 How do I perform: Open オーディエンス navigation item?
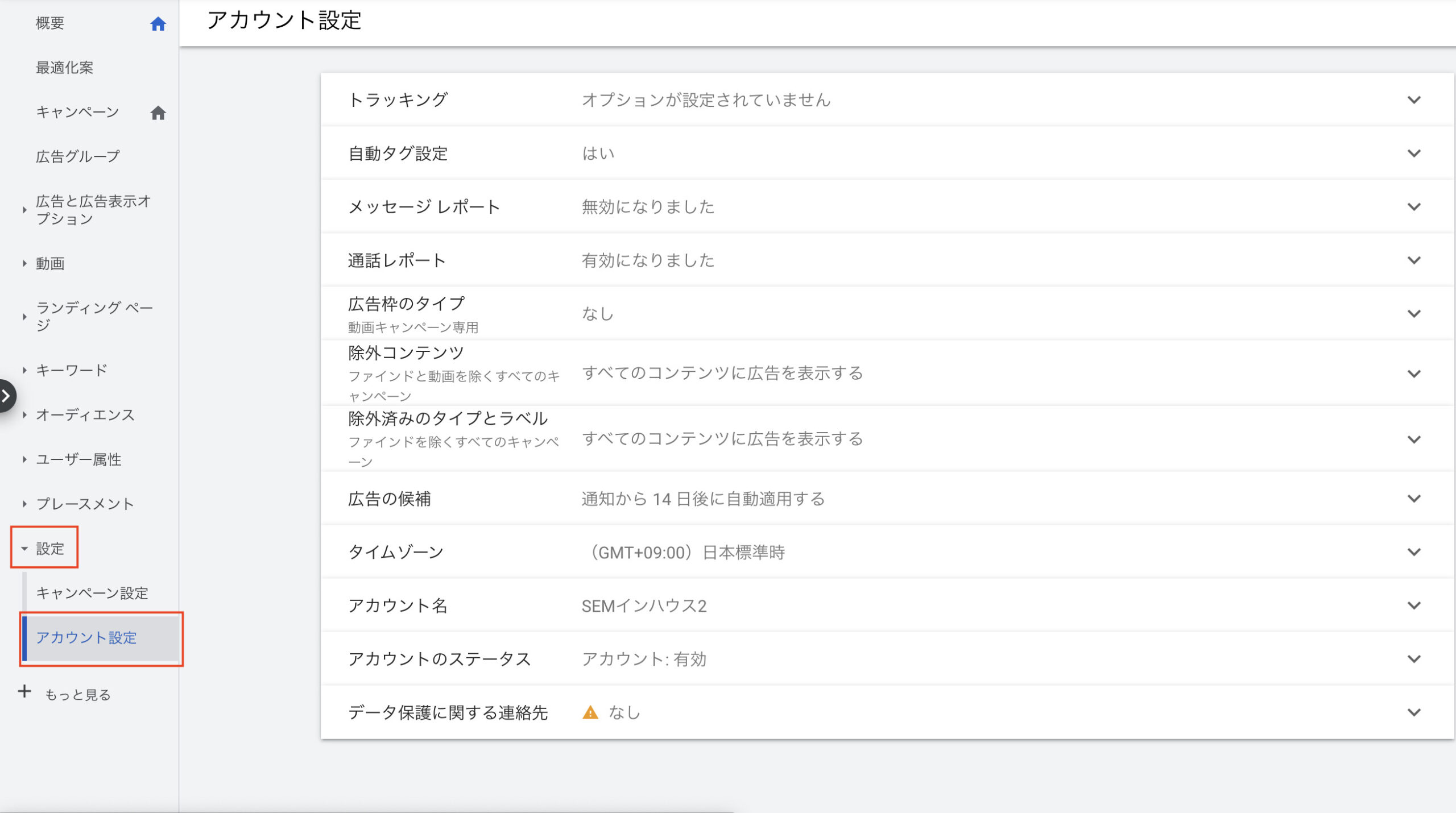[x=85, y=415]
